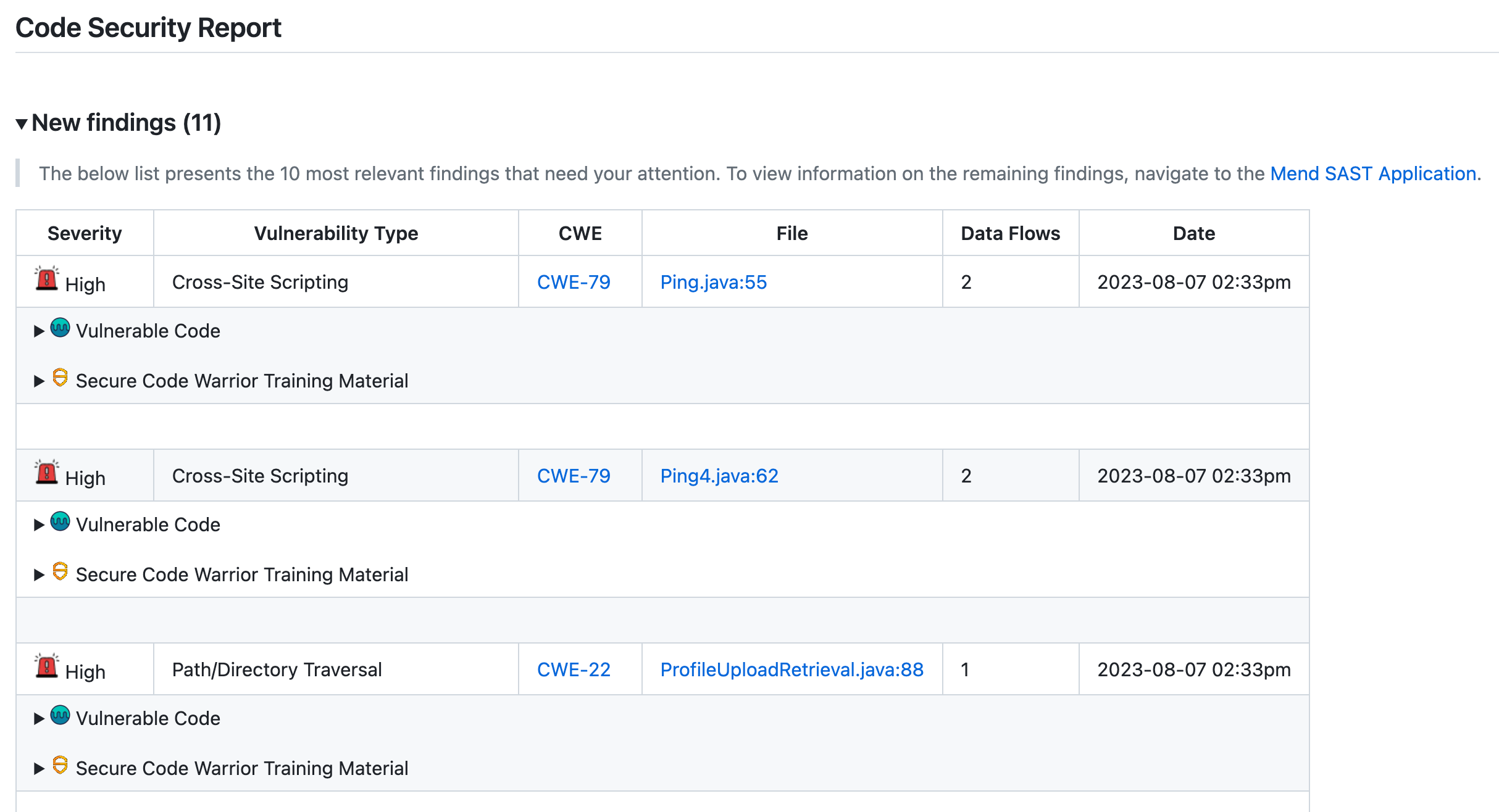Image resolution: width=1499 pixels, height=812 pixels.
Task: Click Secure Code Warrior shield icon under Ping4.java
Action: 60,571
